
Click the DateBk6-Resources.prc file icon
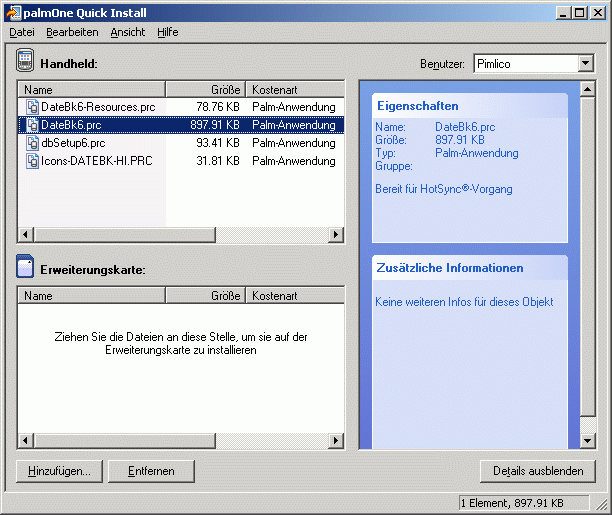32,107
